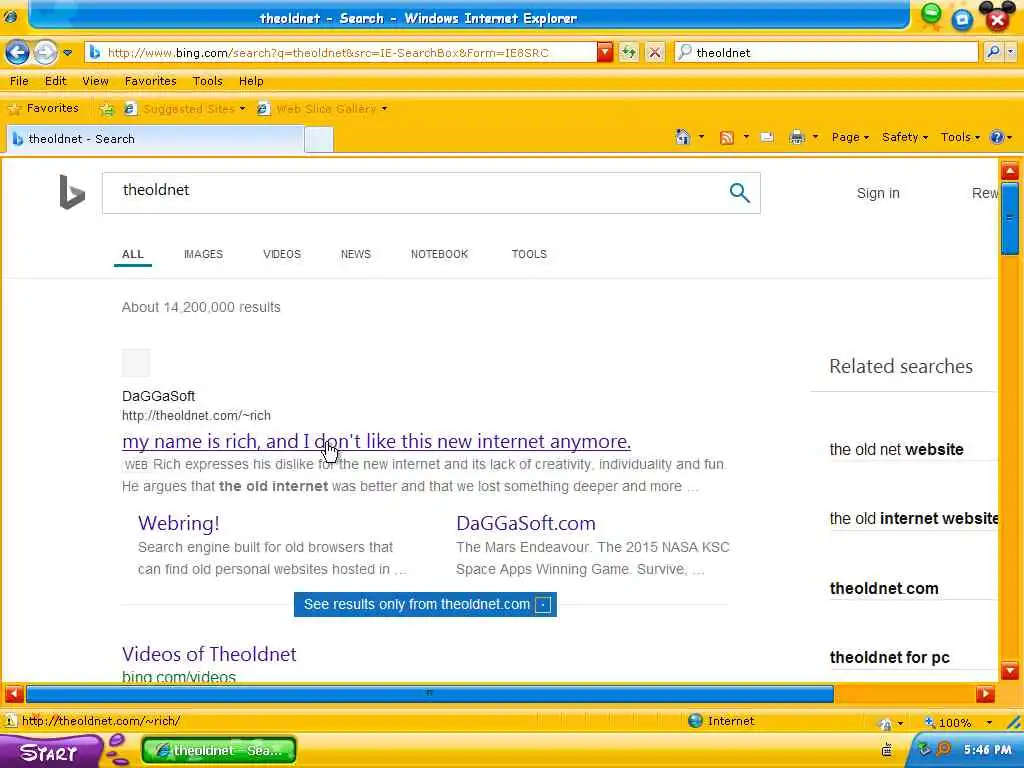Open the View menu
Screen dimensions: 1024x768
(95, 81)
